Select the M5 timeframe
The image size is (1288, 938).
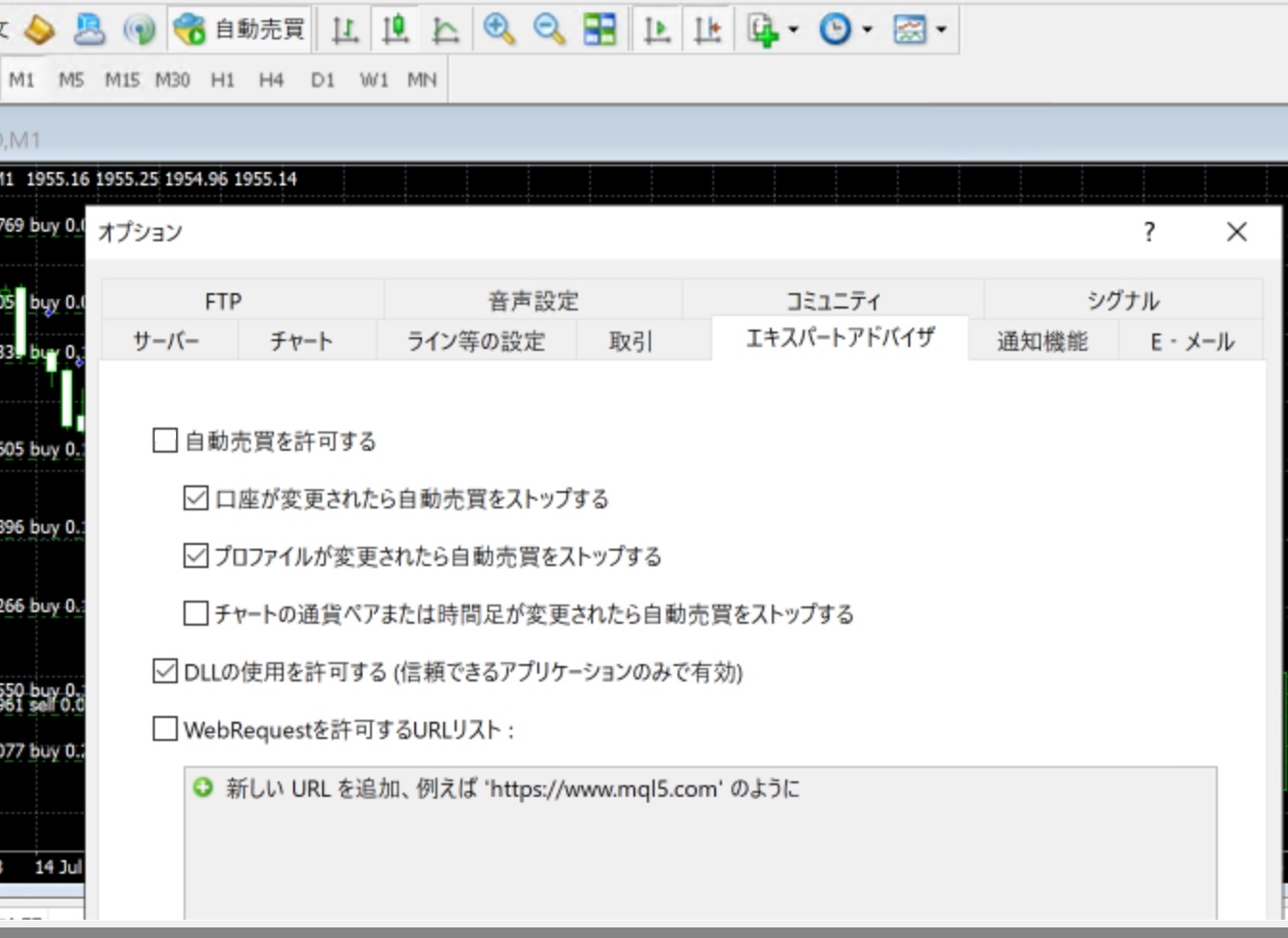click(x=71, y=80)
